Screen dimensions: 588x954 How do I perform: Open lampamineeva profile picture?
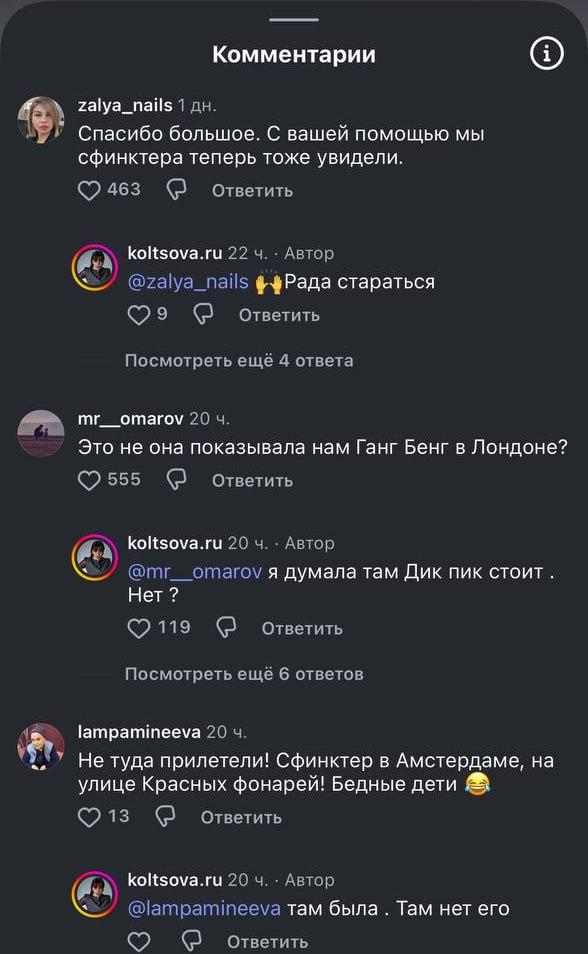coord(41,747)
